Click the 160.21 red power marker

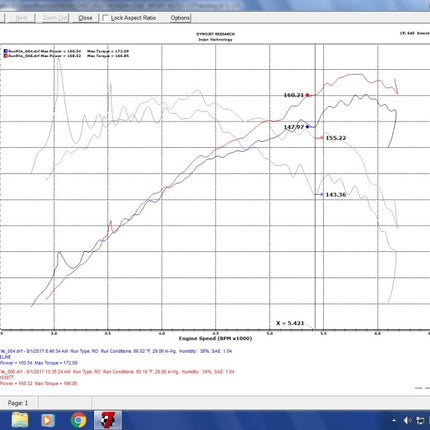point(307,95)
